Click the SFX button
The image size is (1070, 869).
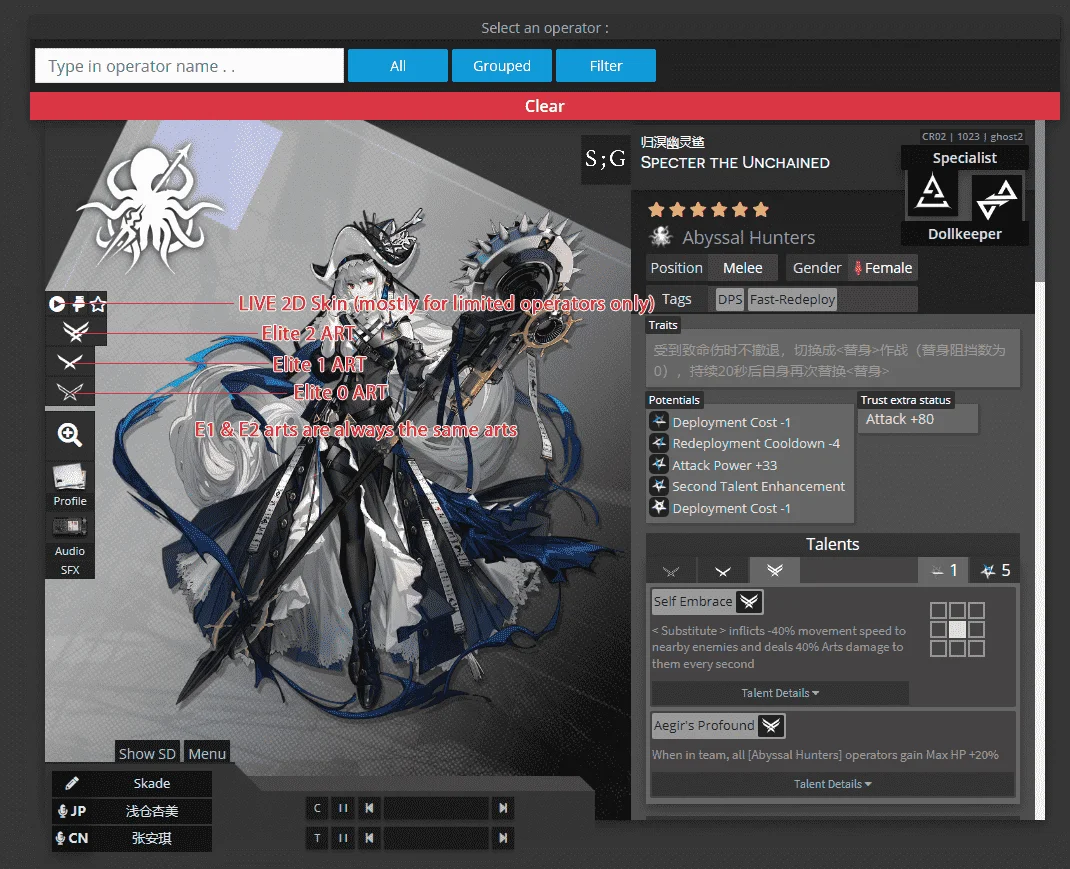tap(70, 569)
